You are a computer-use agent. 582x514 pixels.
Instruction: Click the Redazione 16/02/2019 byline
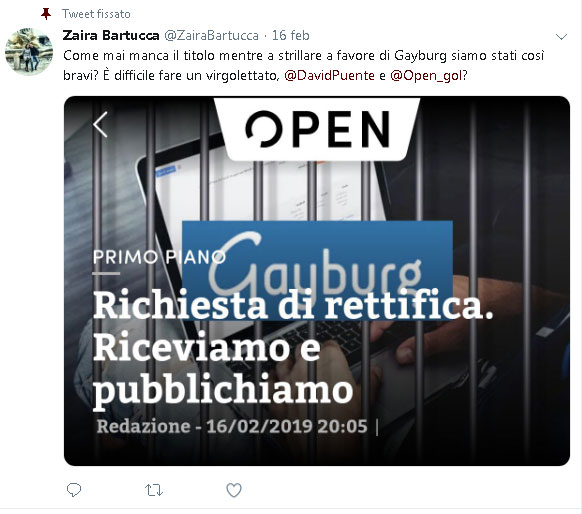click(x=232, y=426)
